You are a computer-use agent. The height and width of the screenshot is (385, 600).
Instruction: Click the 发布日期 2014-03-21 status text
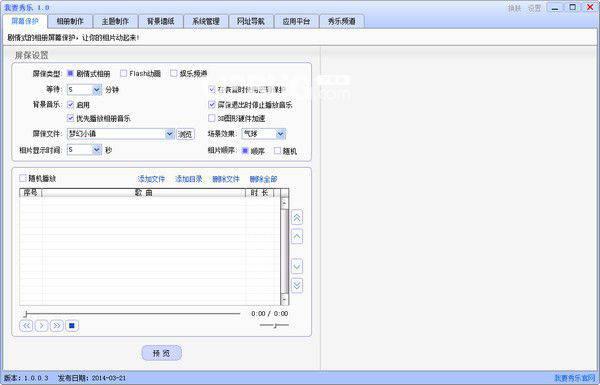click(91, 378)
